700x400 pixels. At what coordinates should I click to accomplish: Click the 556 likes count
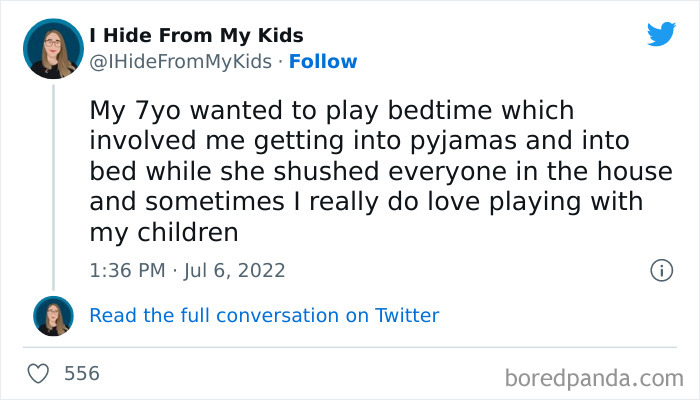(81, 374)
